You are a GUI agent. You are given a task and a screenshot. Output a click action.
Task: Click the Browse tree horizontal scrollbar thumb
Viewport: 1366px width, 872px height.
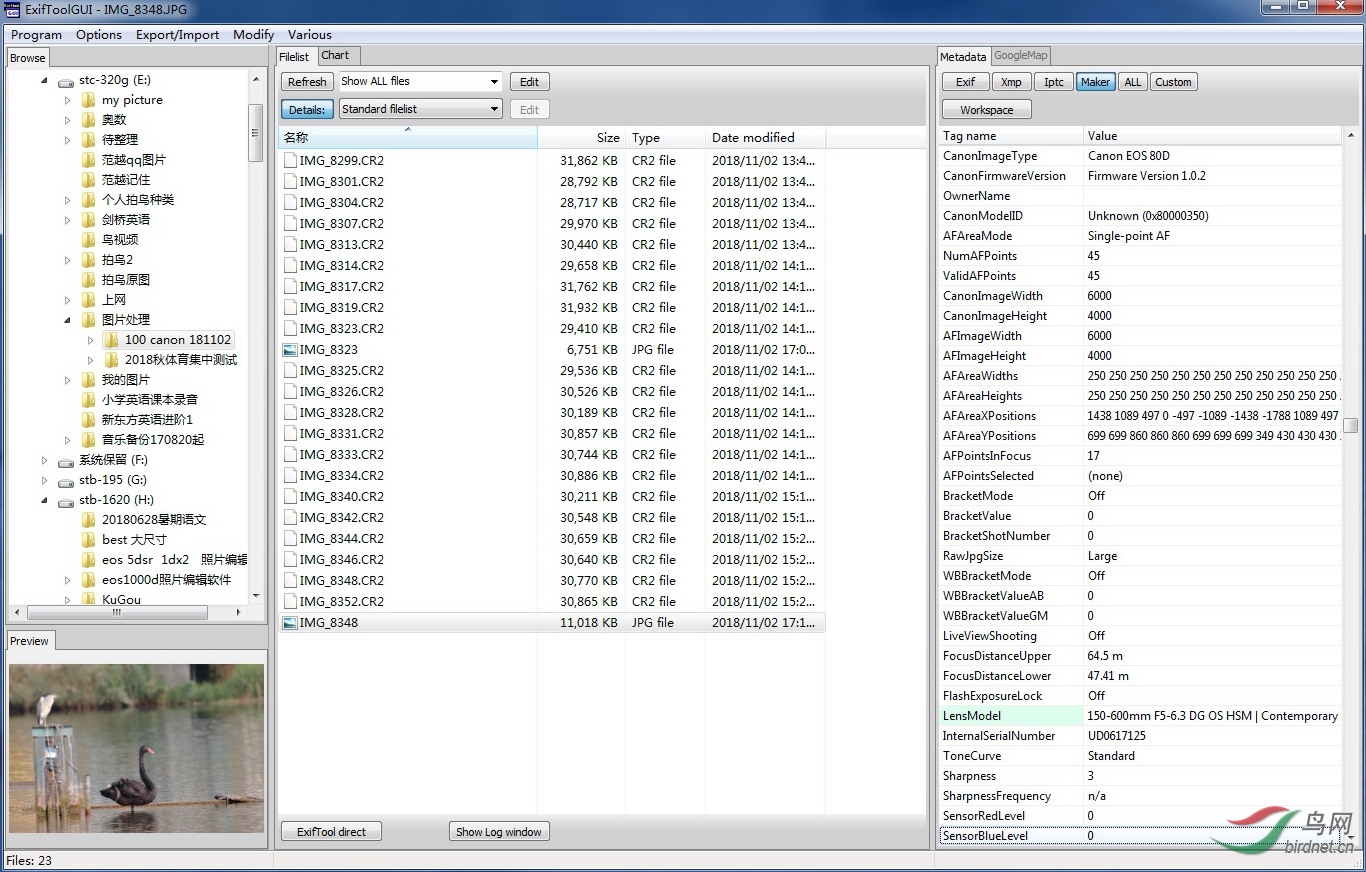[x=117, y=612]
